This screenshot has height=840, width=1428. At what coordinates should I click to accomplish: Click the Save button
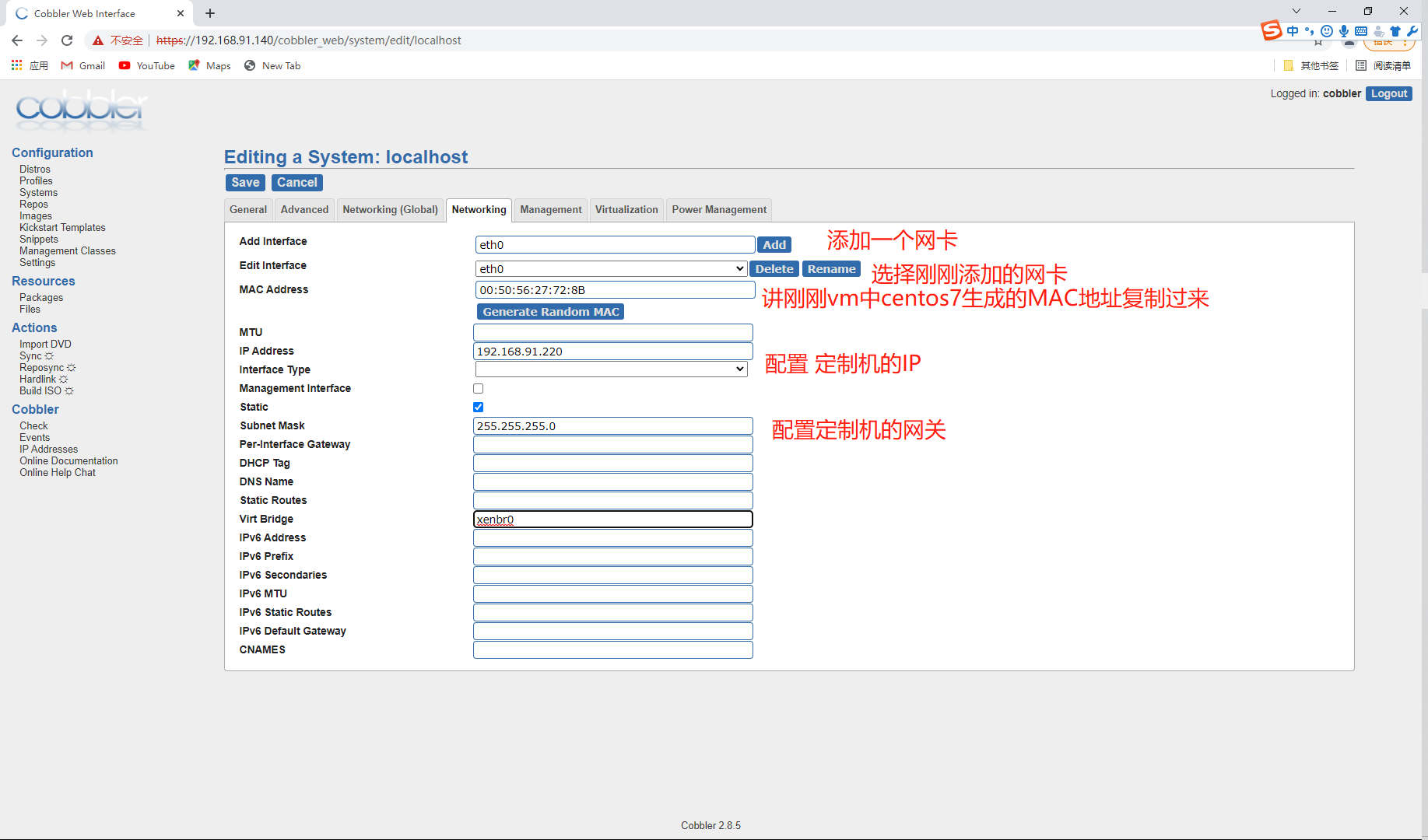tap(245, 182)
